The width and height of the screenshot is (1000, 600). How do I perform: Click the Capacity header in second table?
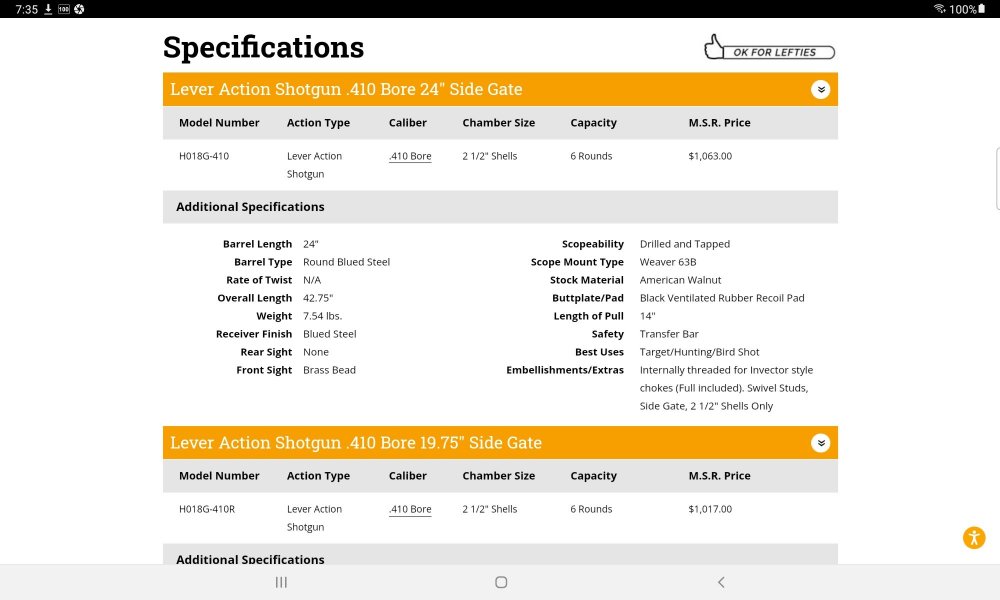tap(593, 476)
